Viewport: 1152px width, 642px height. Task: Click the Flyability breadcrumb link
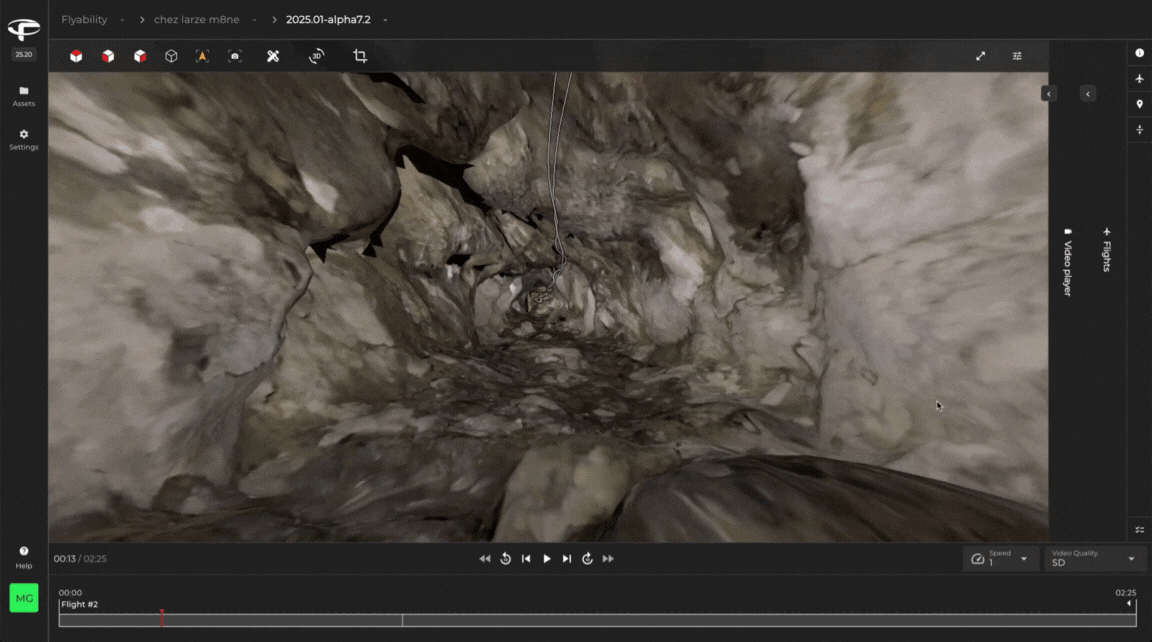pyautogui.click(x=84, y=20)
